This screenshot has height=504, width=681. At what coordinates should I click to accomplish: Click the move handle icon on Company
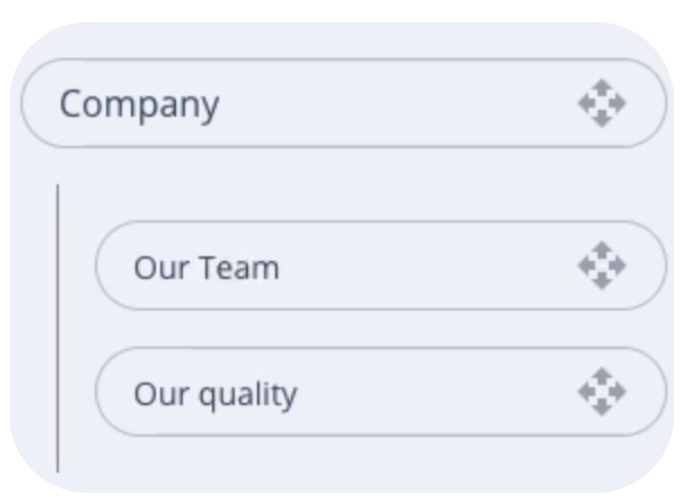602,103
